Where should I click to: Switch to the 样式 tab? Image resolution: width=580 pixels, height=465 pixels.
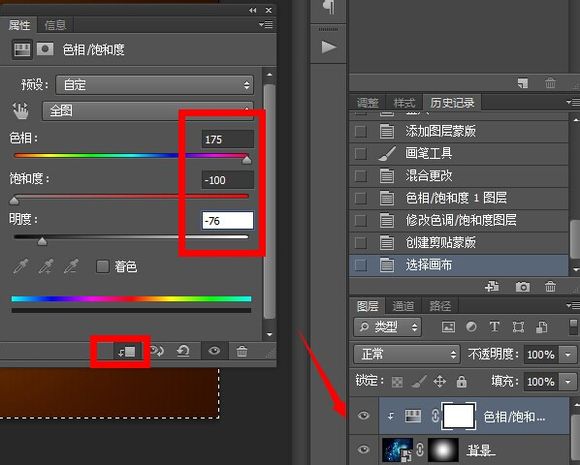404,102
